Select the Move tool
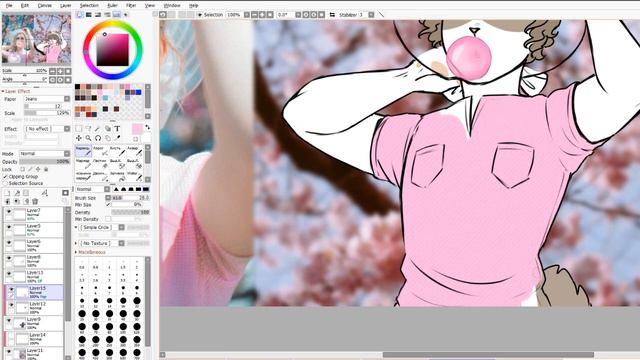This screenshot has height=360, width=640. click(79, 138)
